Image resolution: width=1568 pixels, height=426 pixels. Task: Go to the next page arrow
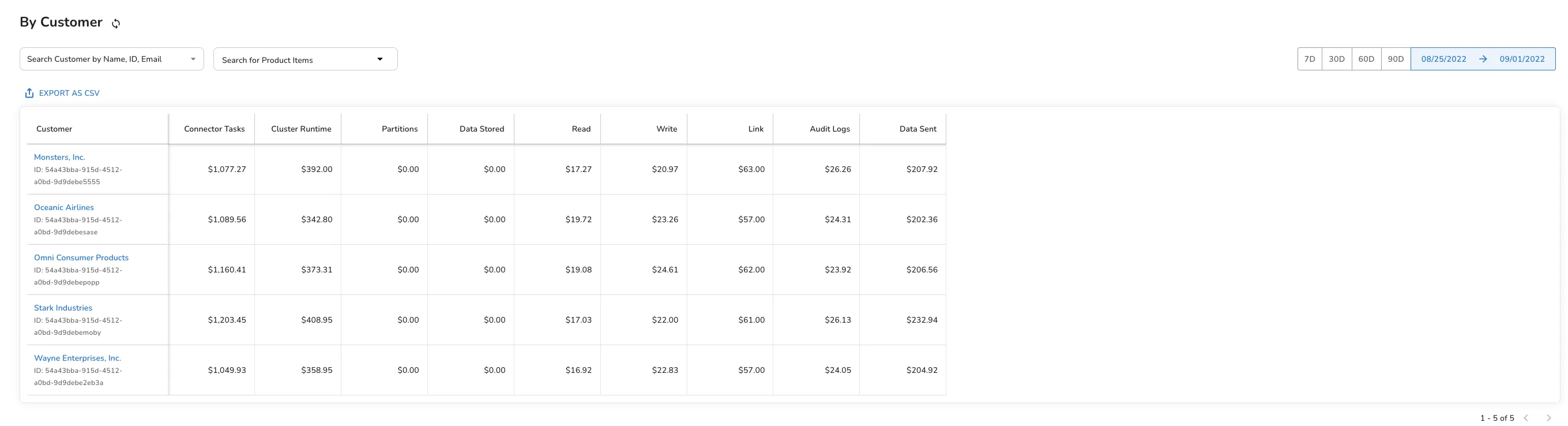(1548, 418)
